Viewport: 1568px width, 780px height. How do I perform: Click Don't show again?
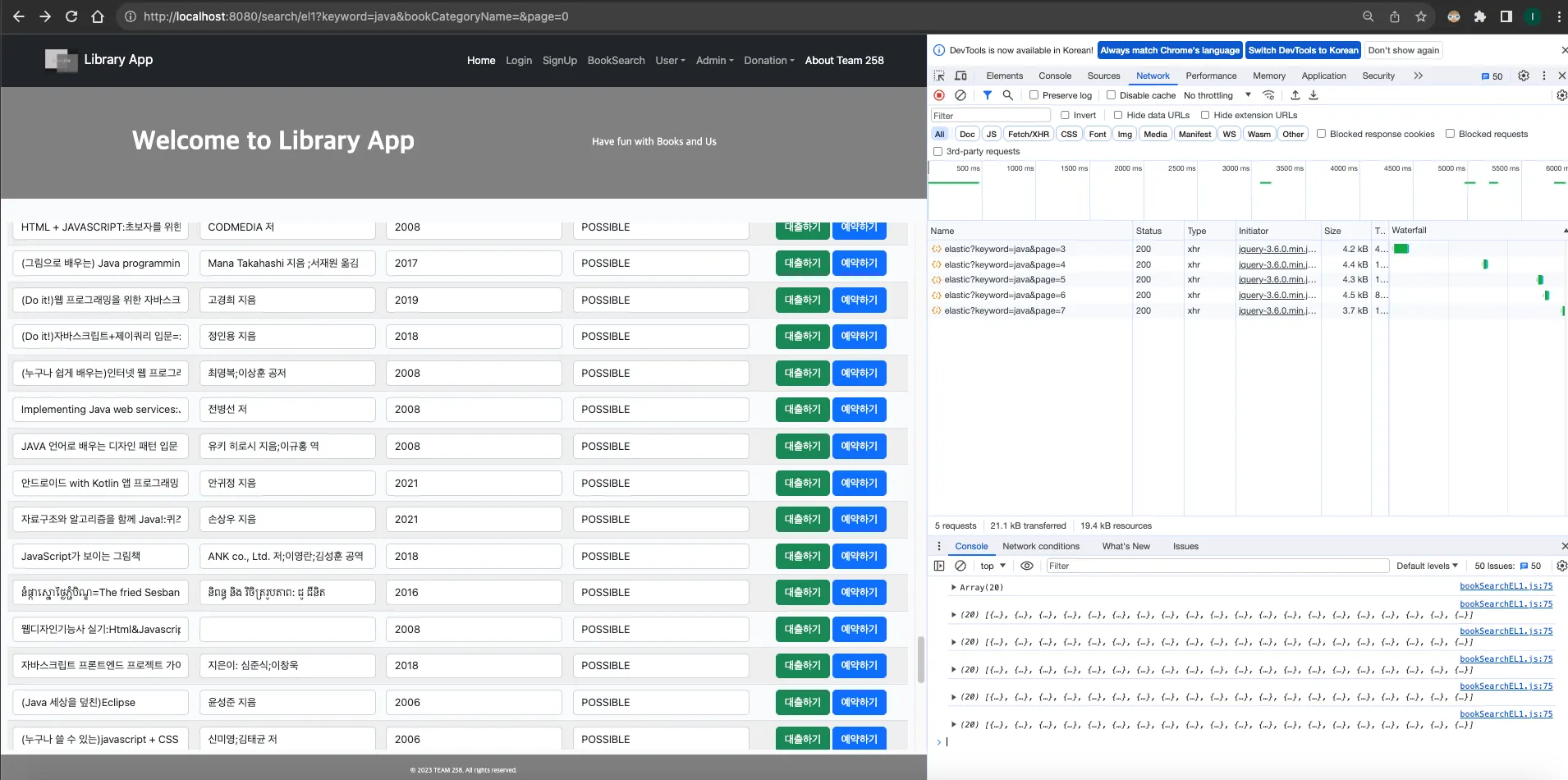1404,50
